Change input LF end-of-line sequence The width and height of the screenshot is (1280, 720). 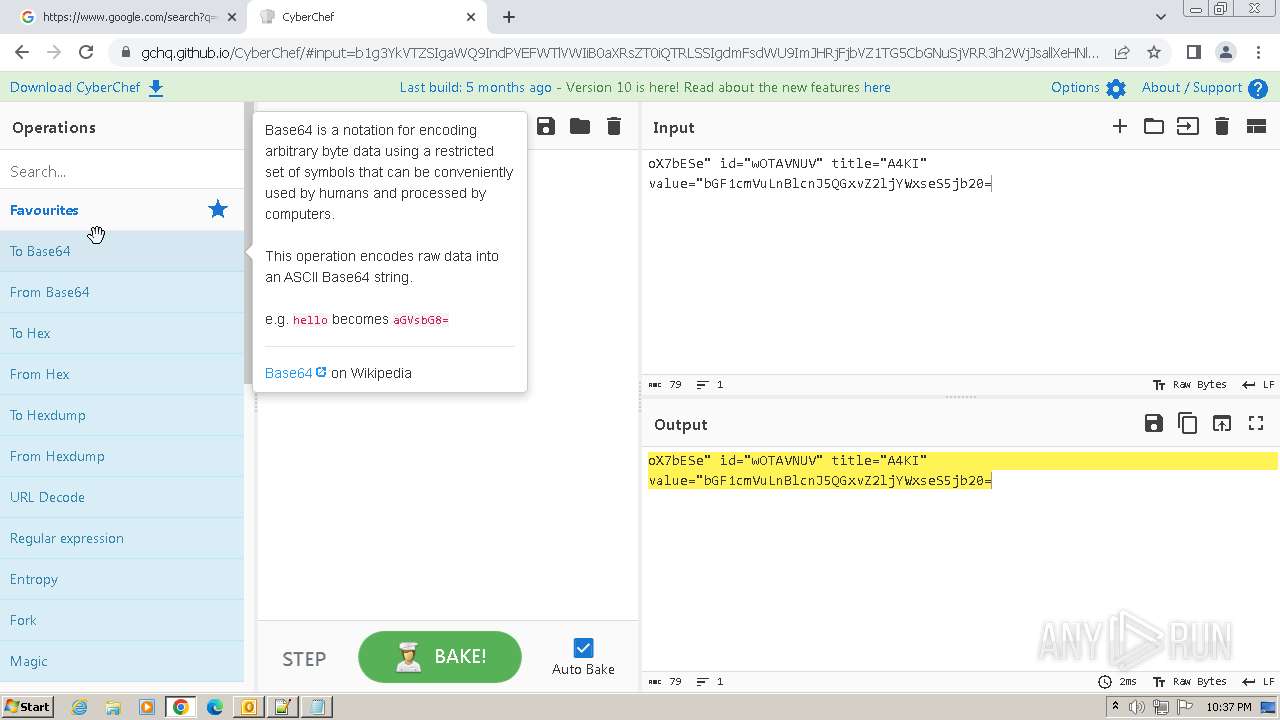tap(1258, 384)
